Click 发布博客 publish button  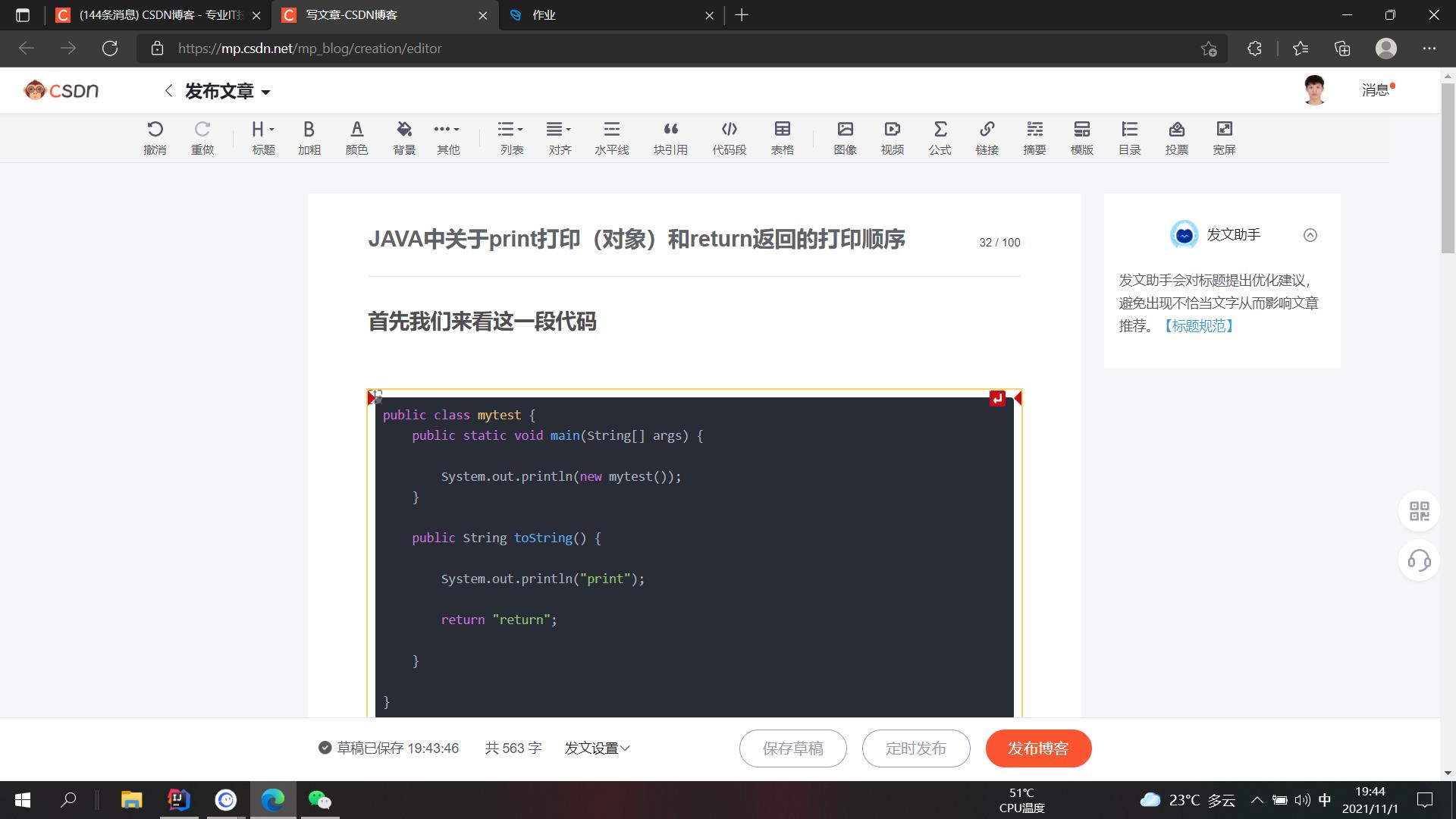(x=1038, y=748)
